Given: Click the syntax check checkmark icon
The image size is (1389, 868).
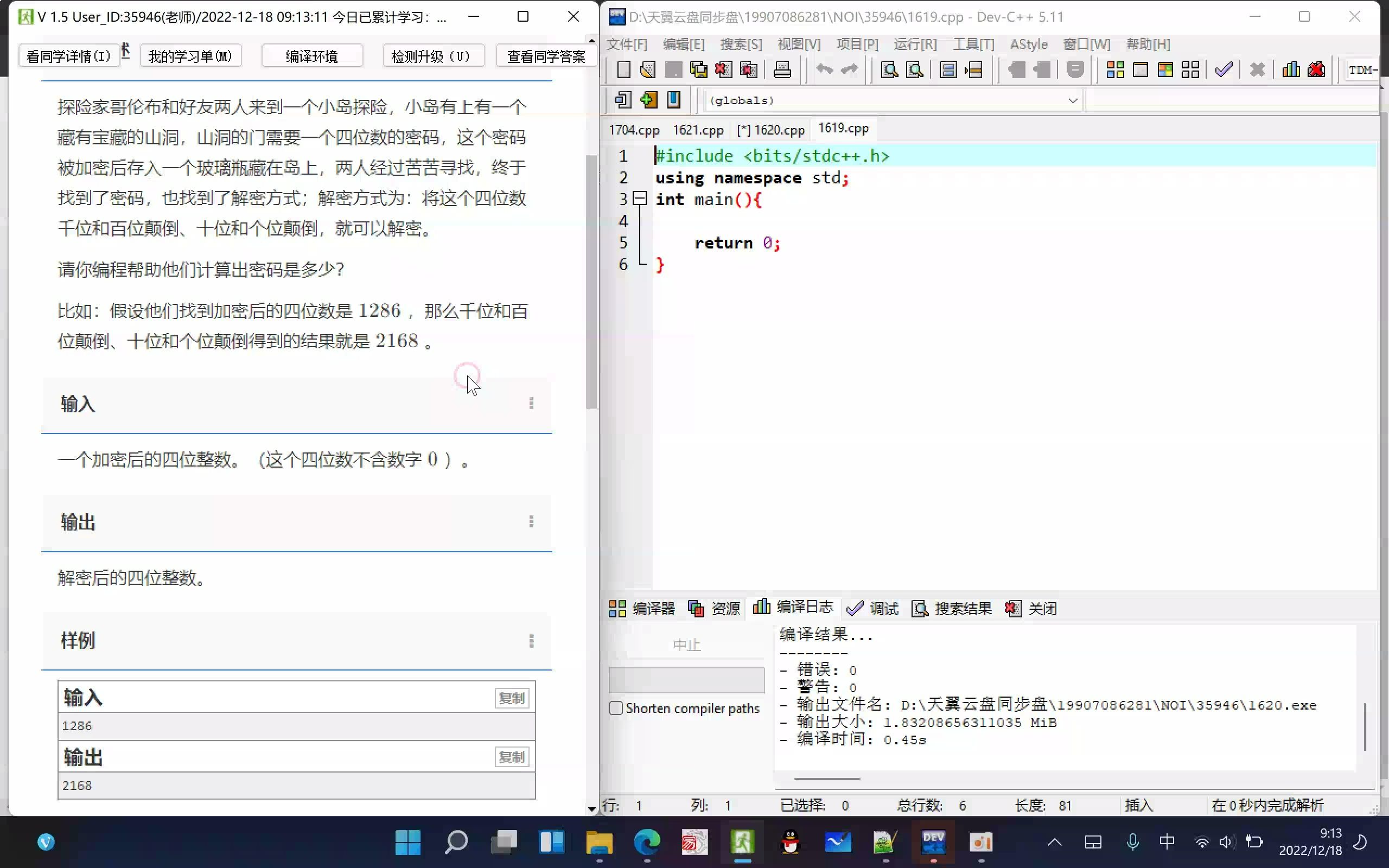Looking at the screenshot, I should 1223,70.
